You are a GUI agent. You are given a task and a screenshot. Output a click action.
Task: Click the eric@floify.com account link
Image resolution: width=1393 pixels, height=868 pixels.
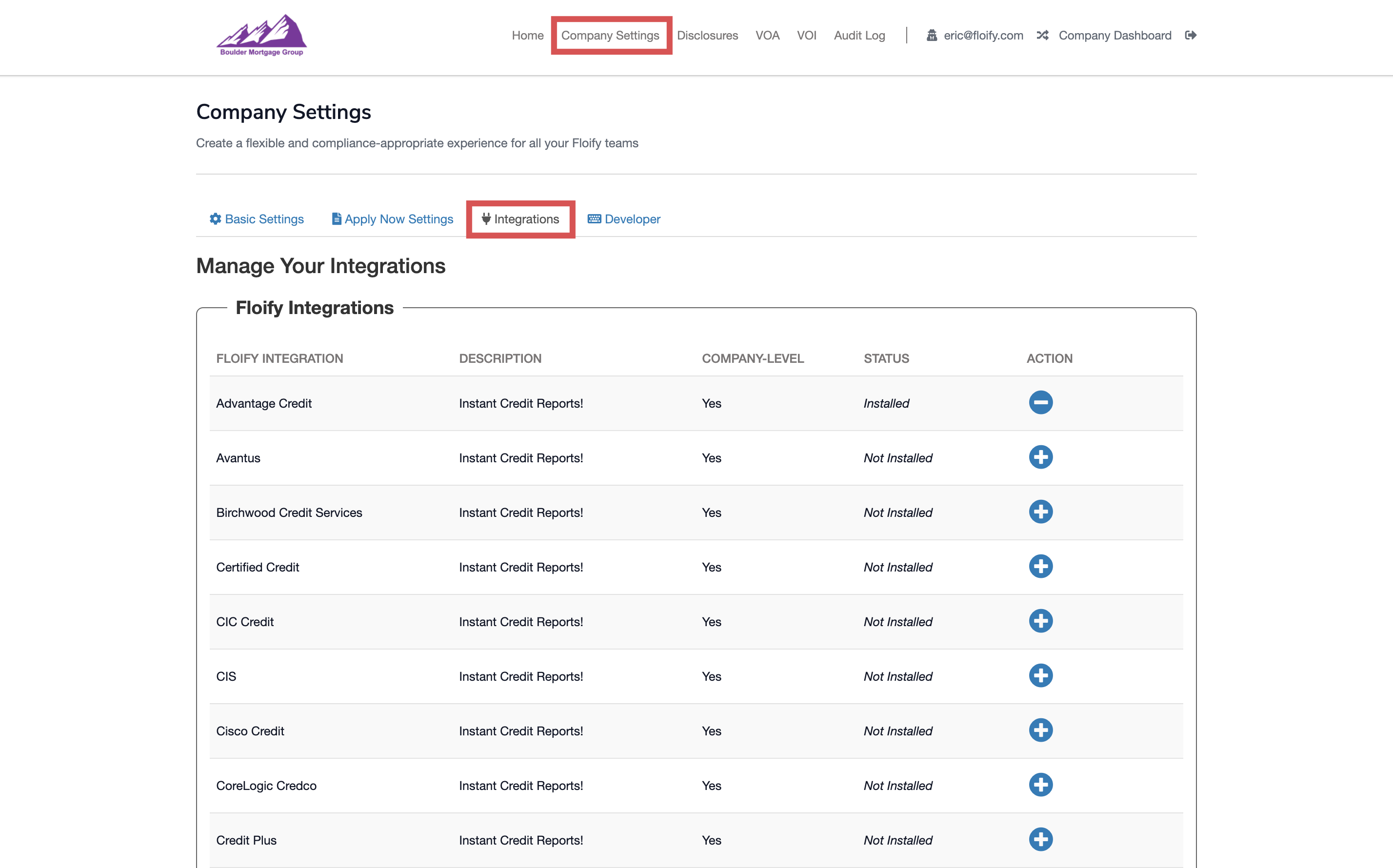pyautogui.click(x=982, y=35)
